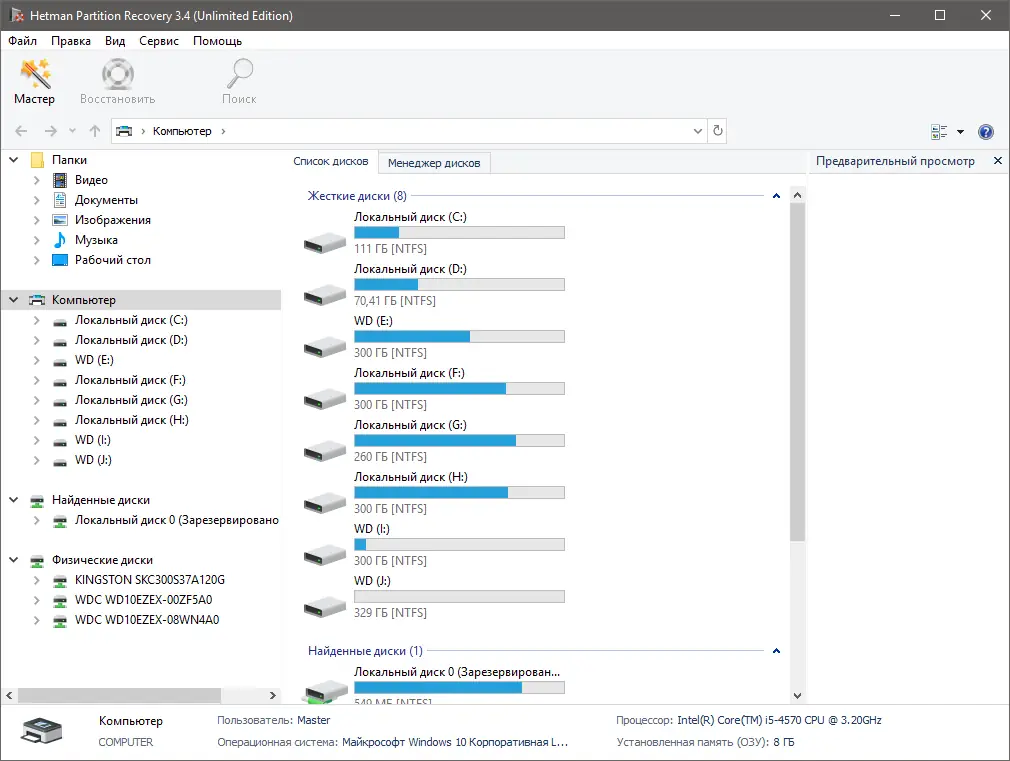This screenshot has height=761, width=1010.
Task: Select drive icon for Локальный диск (H:) in disk list
Action: click(x=325, y=503)
